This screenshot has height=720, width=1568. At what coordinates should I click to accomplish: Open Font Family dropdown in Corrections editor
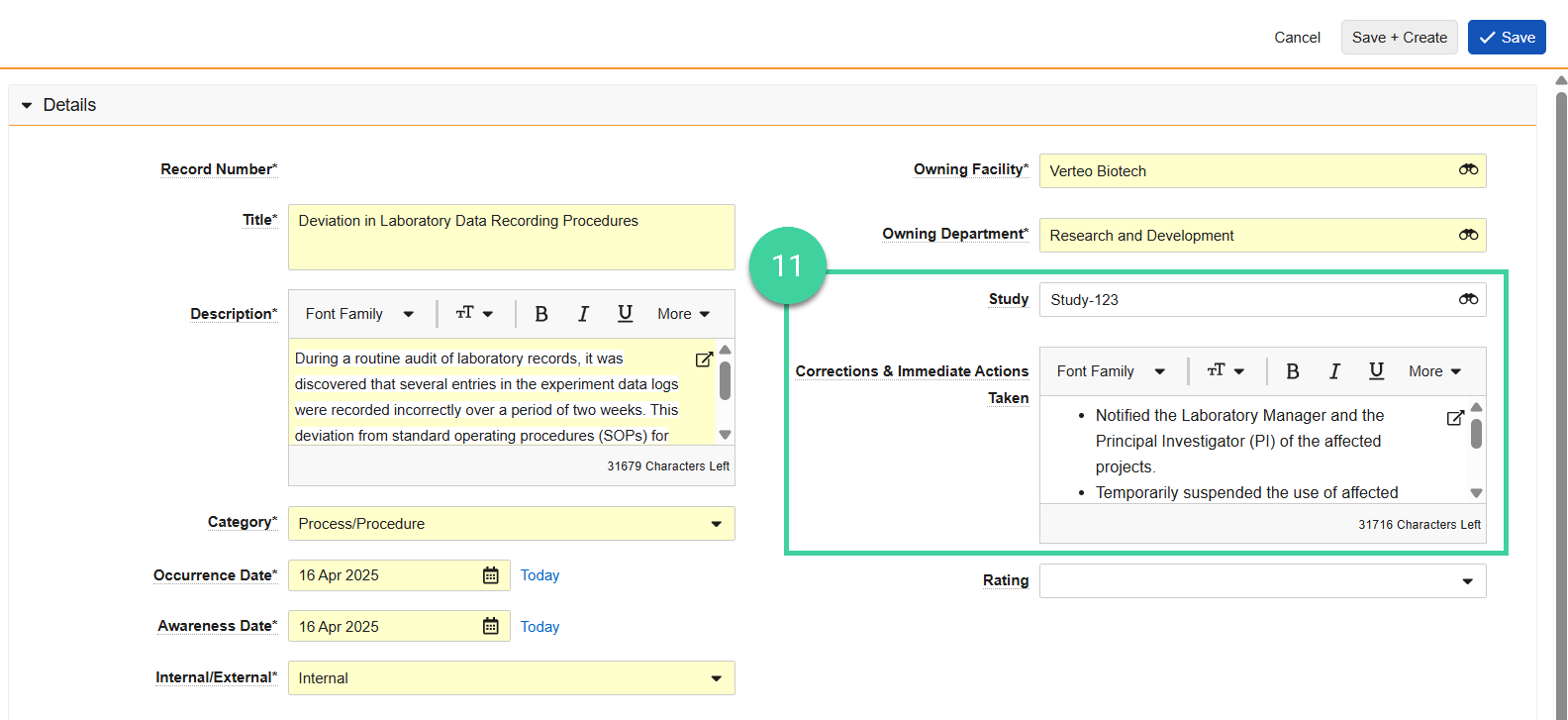tap(1111, 371)
